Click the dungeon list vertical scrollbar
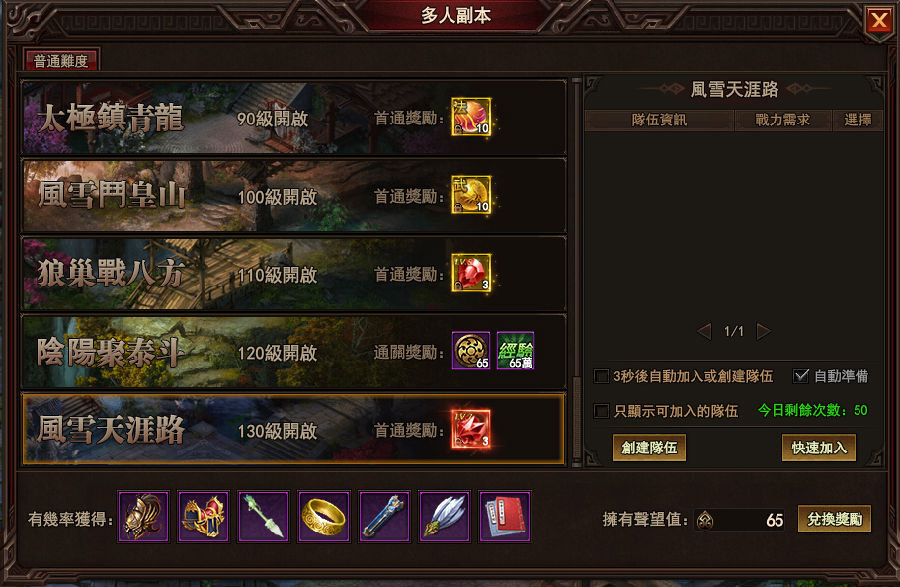Image resolution: width=900 pixels, height=587 pixels. (x=577, y=273)
